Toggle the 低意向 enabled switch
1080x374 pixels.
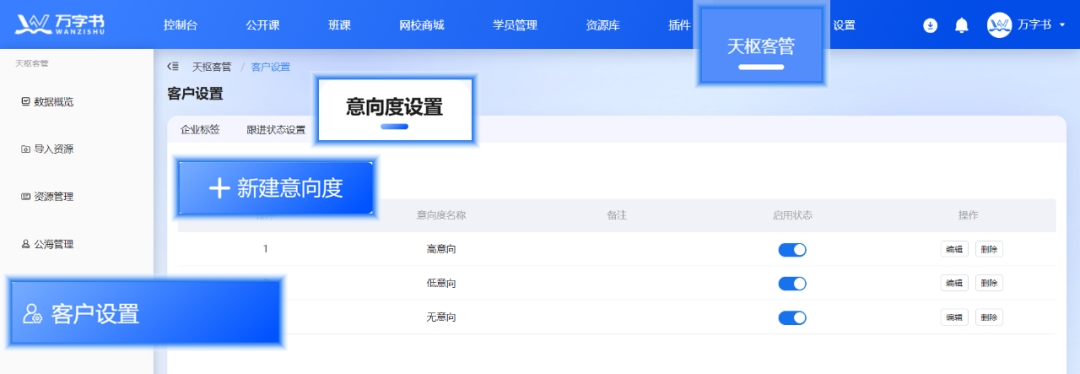pyautogui.click(x=792, y=283)
